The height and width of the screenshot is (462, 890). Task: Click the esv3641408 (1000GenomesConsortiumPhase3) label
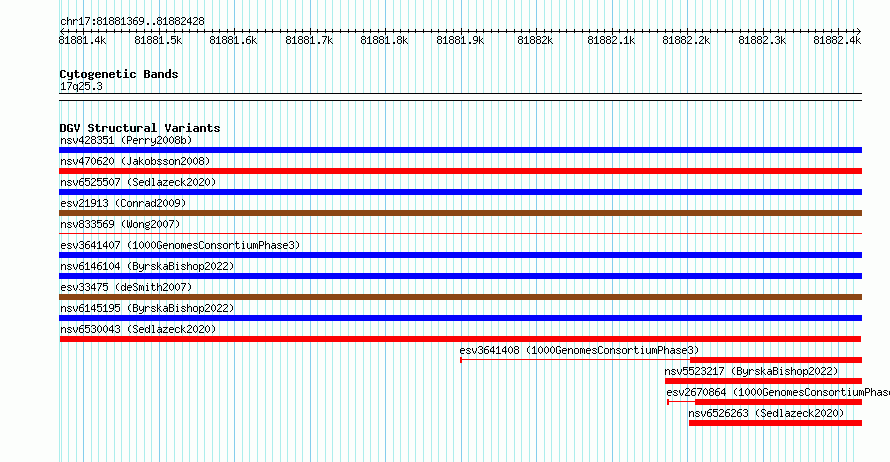point(580,350)
